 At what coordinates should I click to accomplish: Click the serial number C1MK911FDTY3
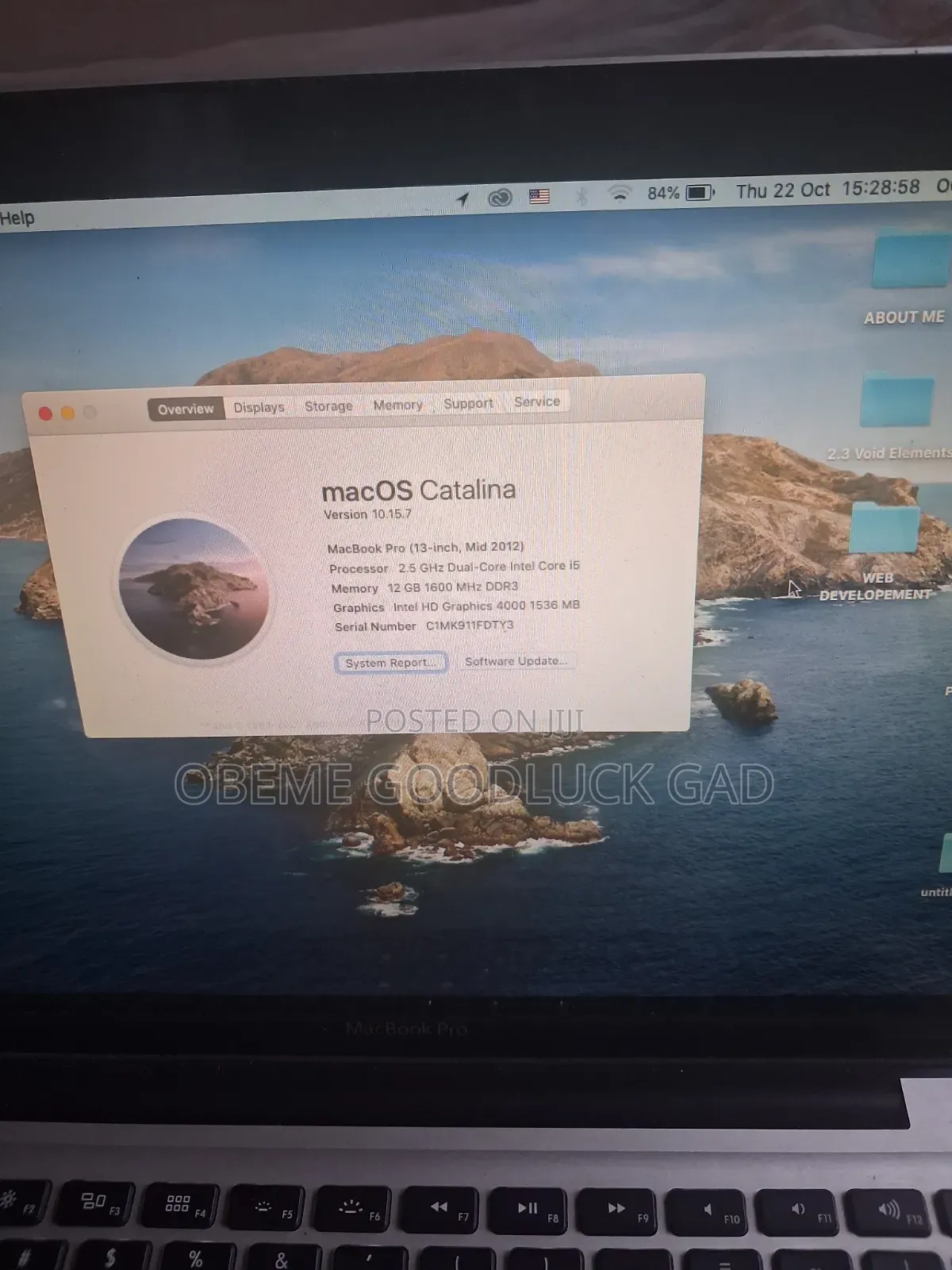pos(470,625)
